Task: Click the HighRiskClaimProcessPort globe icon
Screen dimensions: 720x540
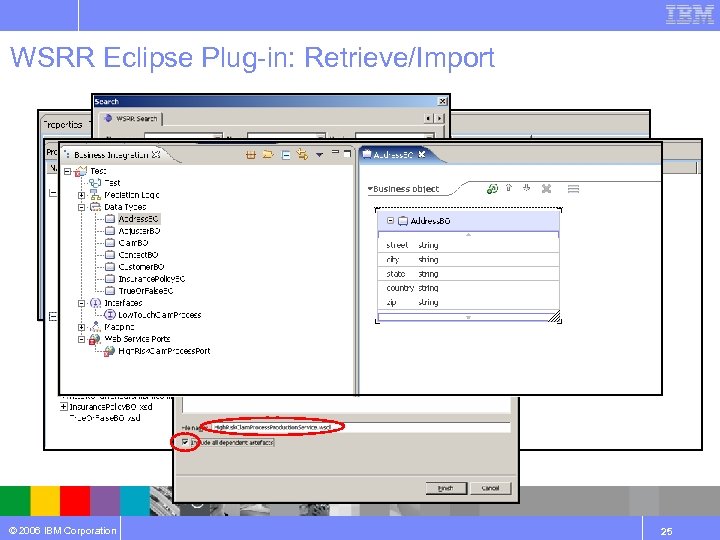Action: tap(109, 351)
